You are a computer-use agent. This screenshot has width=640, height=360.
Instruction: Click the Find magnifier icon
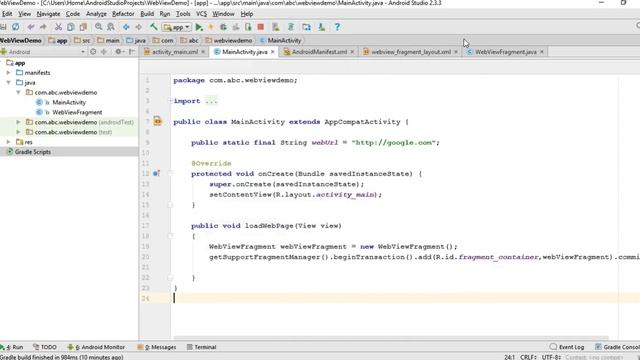point(98,27)
